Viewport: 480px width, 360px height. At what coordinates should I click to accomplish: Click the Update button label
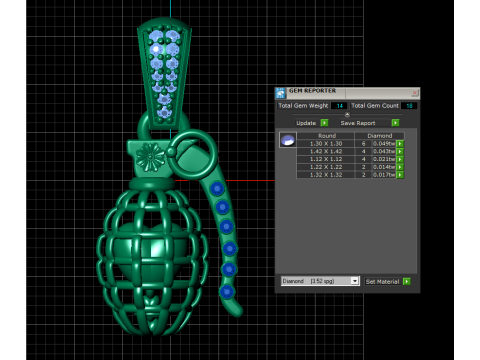[306, 123]
